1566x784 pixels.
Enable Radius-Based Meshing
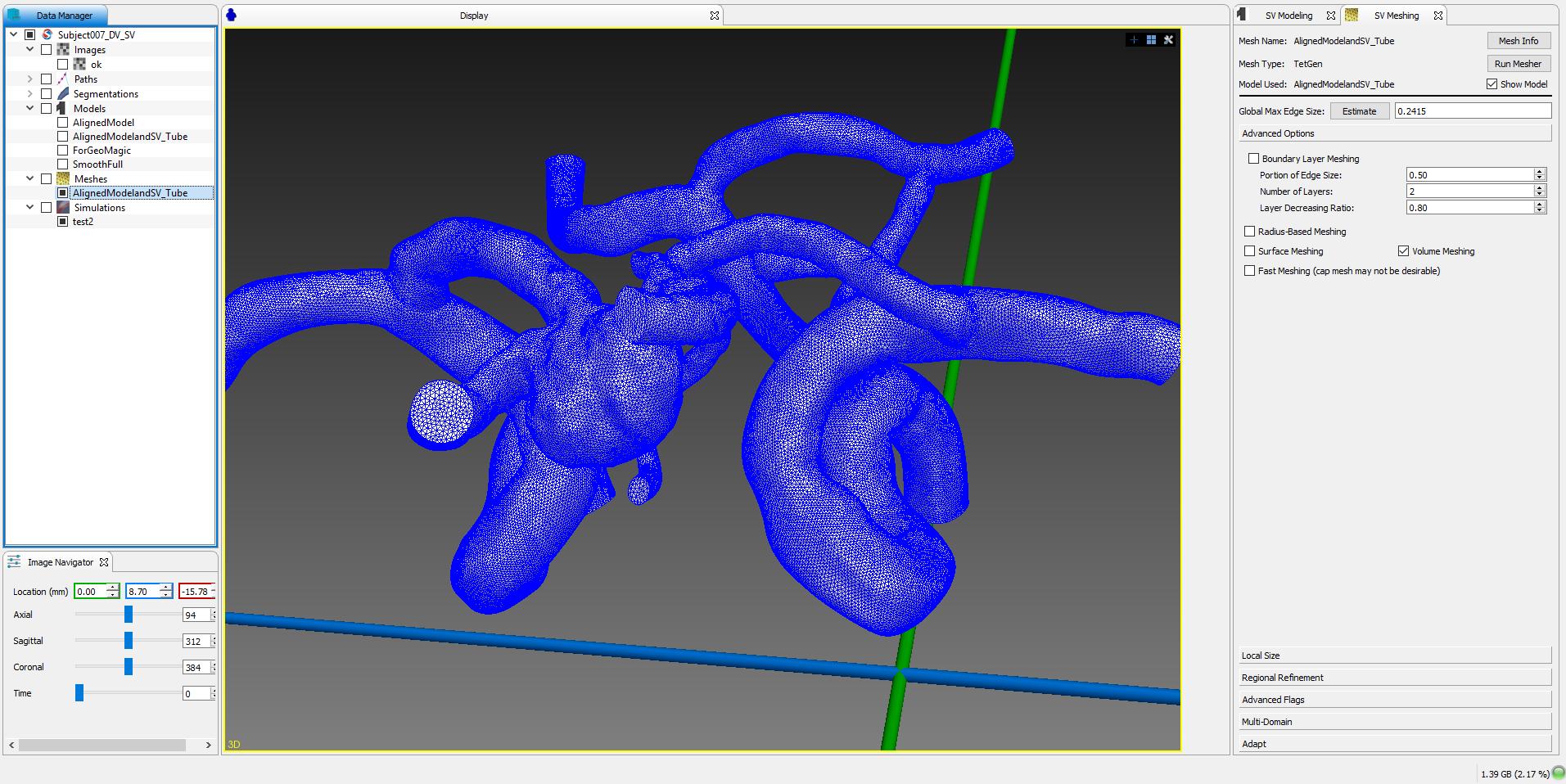1249,231
